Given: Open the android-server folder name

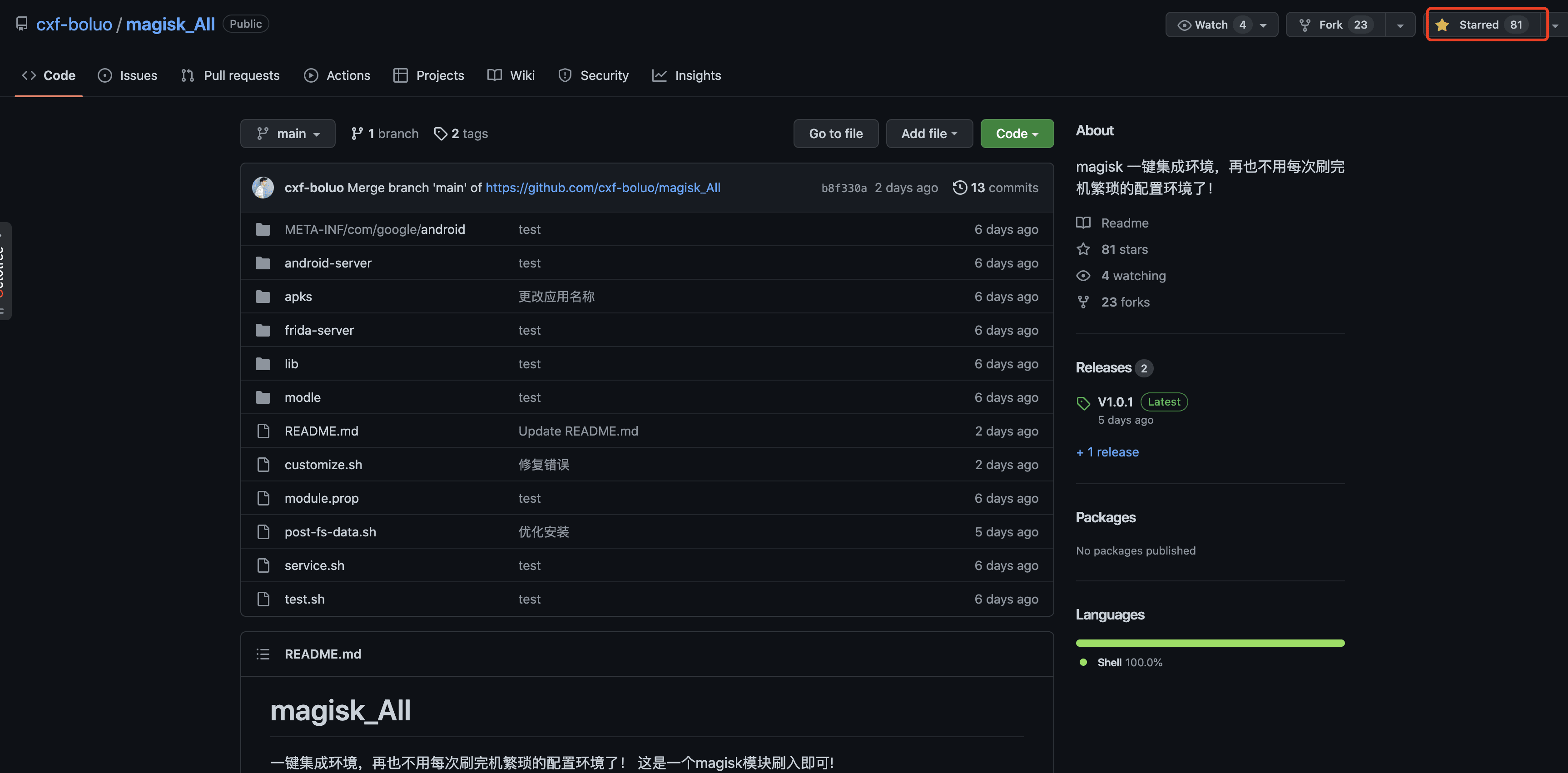Looking at the screenshot, I should point(328,263).
